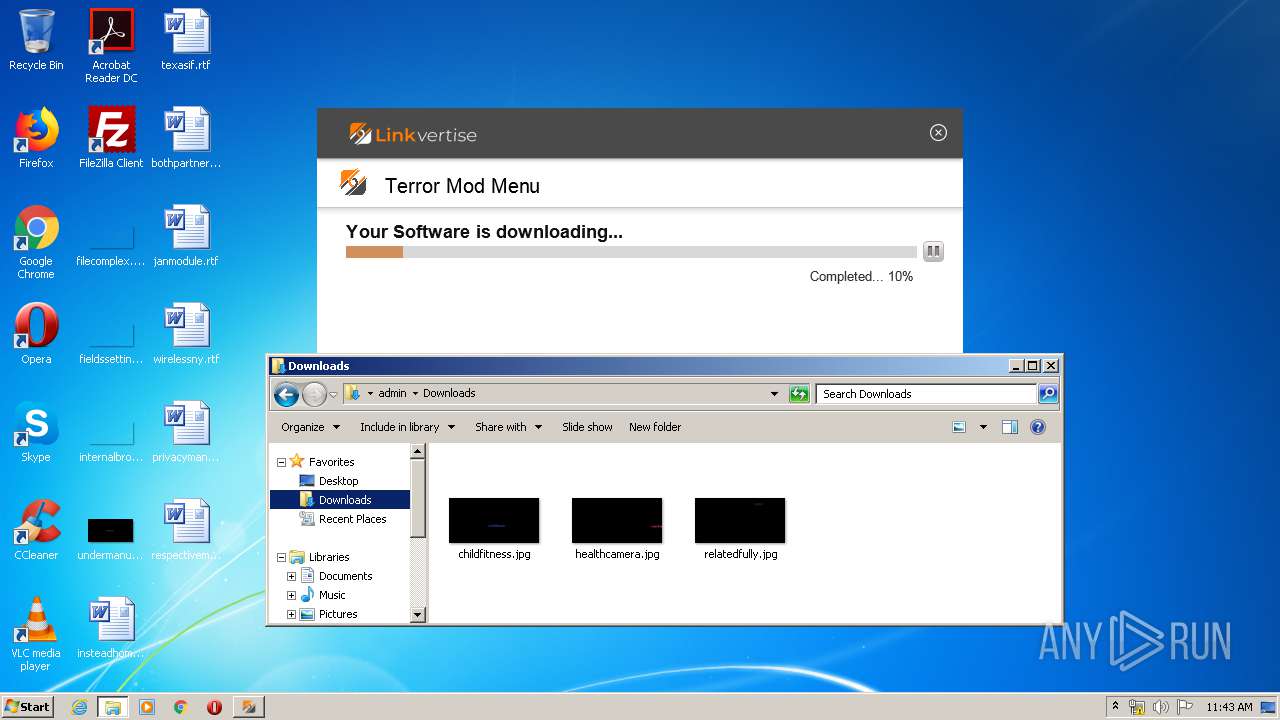1280x720 pixels.
Task: Refresh the Downloads folder view
Action: [x=799, y=394]
